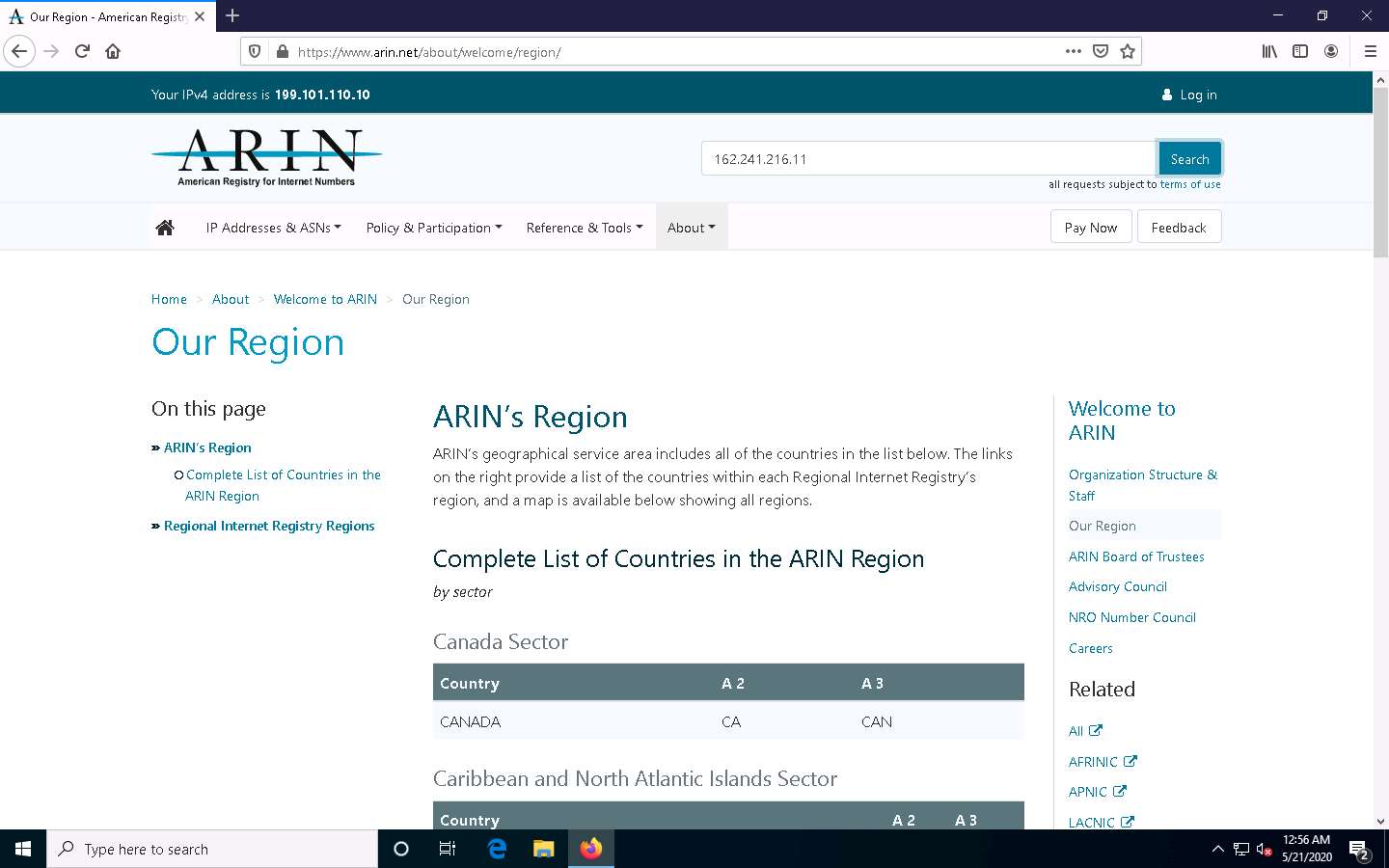Open external link icon next to AFRINIC
This screenshot has width=1389, height=868.
(1130, 761)
